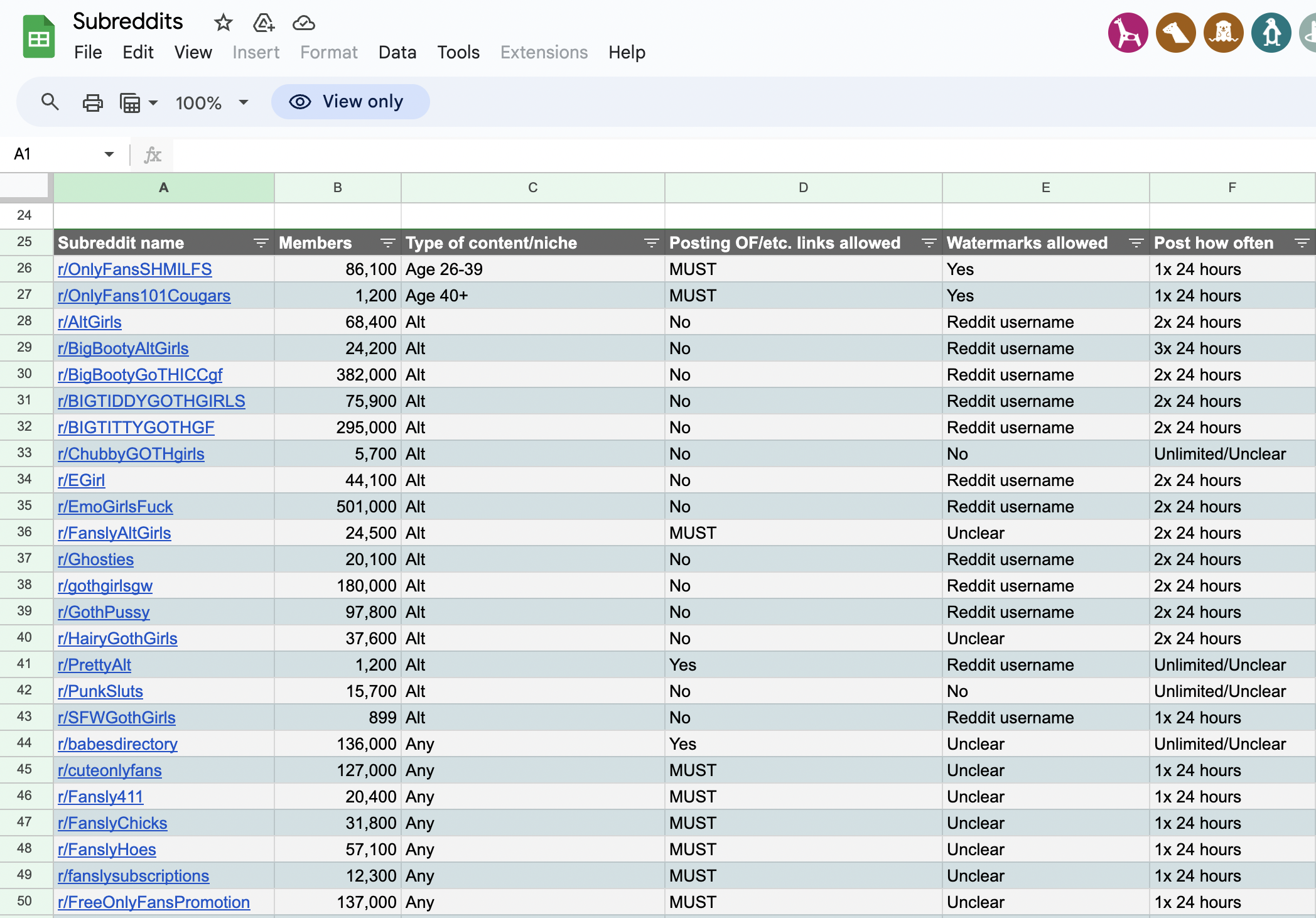Expand the filter views dropdown arrow

[153, 102]
